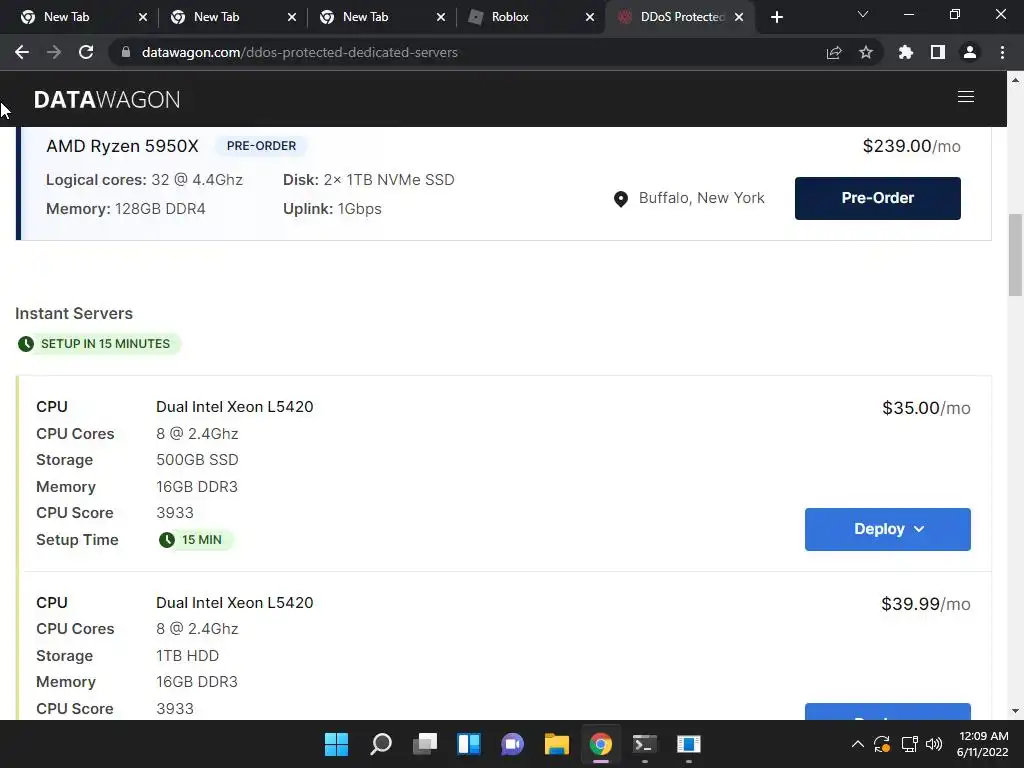Viewport: 1024px width, 768px height.
Task: Click the Buffalo, New York location pin
Action: 621,199
